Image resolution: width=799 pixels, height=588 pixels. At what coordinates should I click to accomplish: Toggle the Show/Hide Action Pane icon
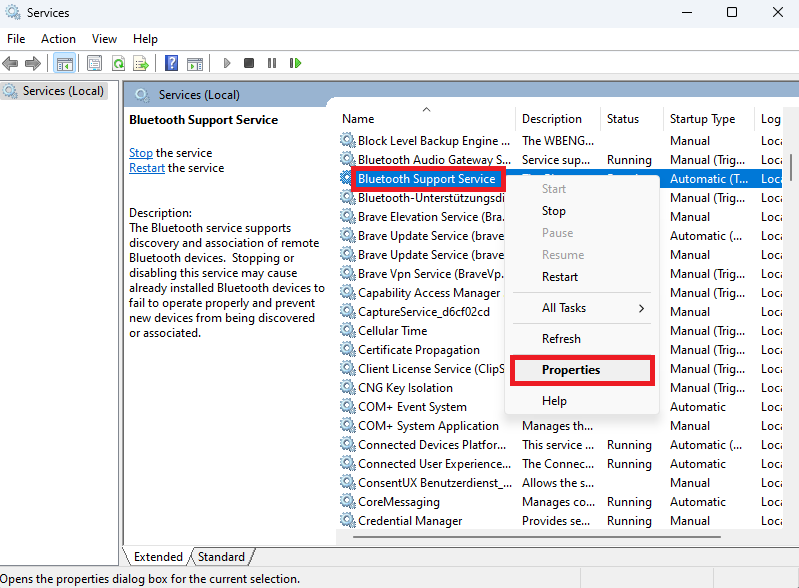[x=195, y=63]
